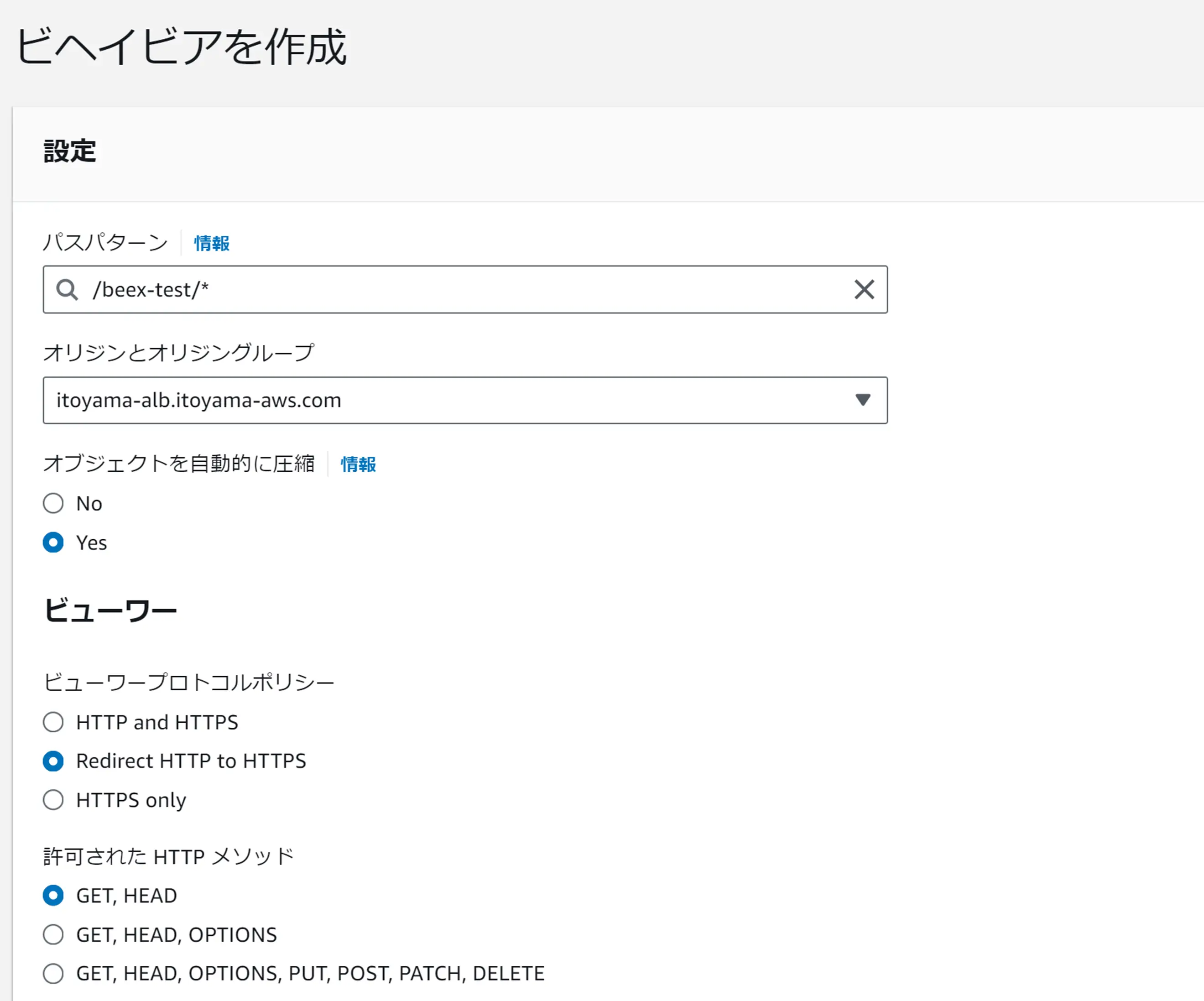
Task: Click the 設定 section header
Action: [70, 152]
